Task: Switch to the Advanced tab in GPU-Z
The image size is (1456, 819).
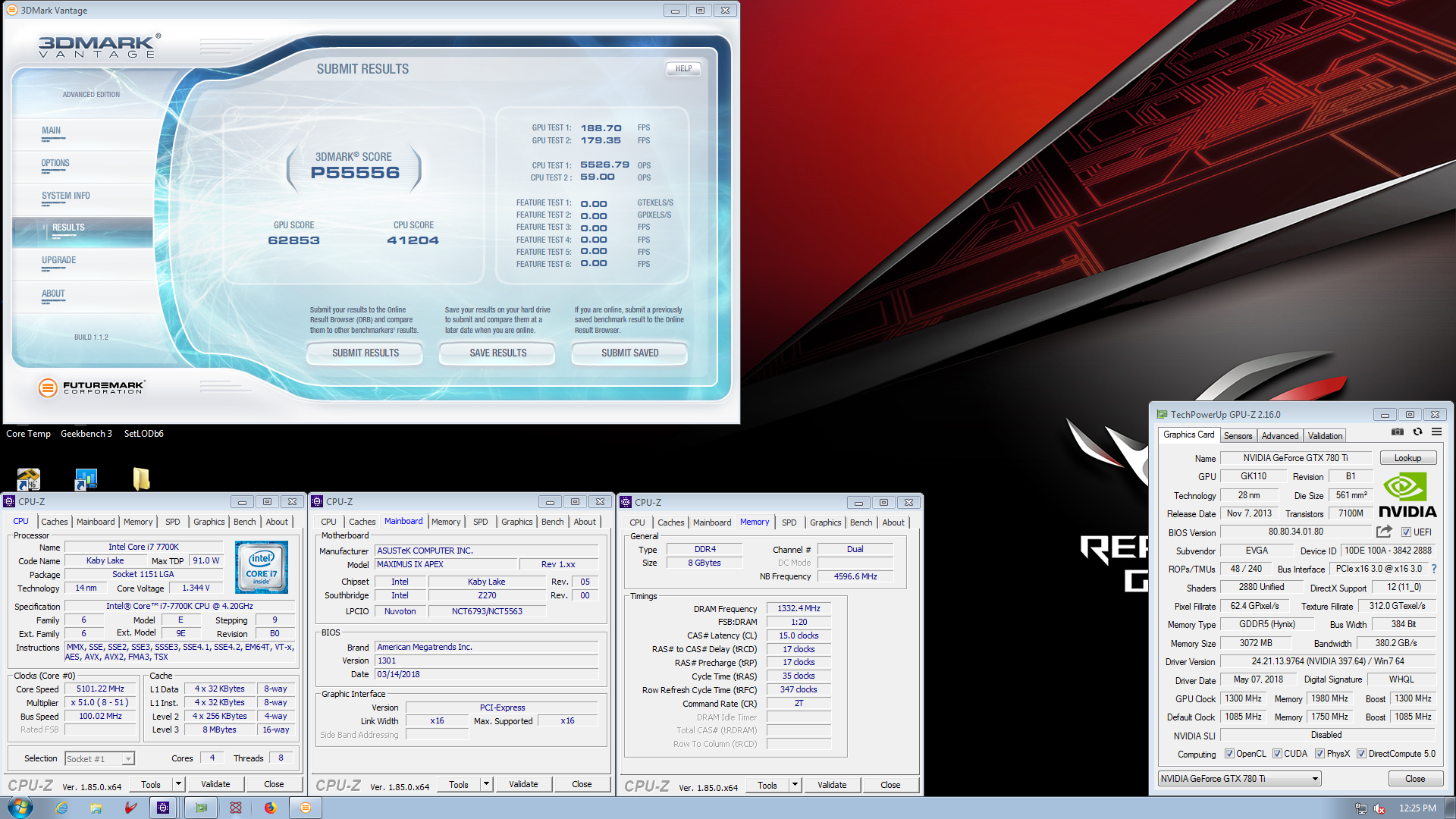Action: click(1280, 436)
